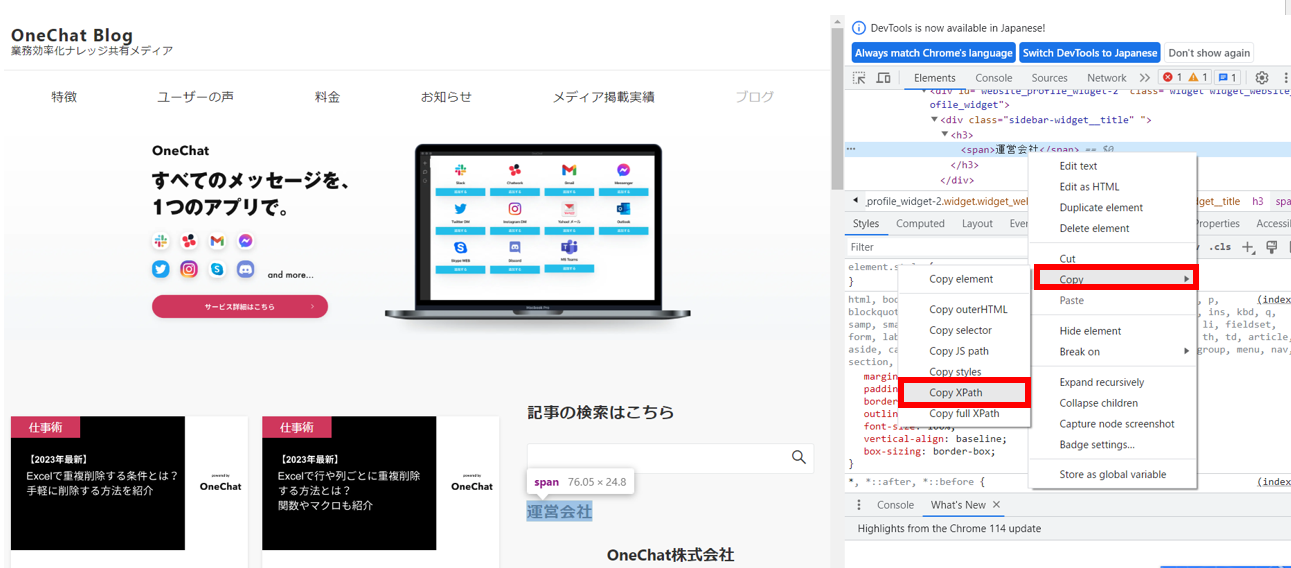The image size is (1291, 568).
Task: Open the 料金 nav link
Action: 327,97
